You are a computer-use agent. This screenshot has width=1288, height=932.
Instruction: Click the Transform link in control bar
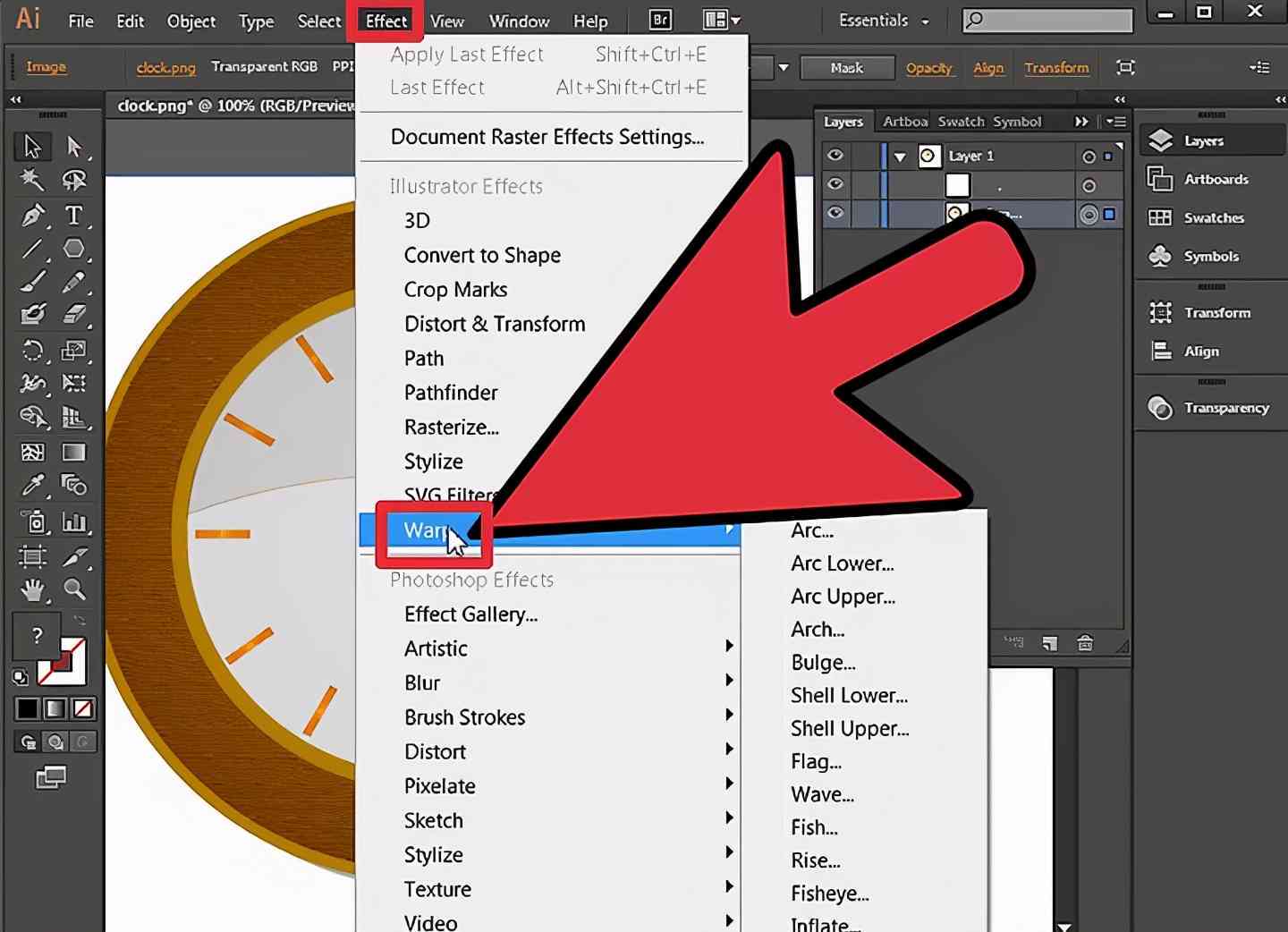[1056, 68]
